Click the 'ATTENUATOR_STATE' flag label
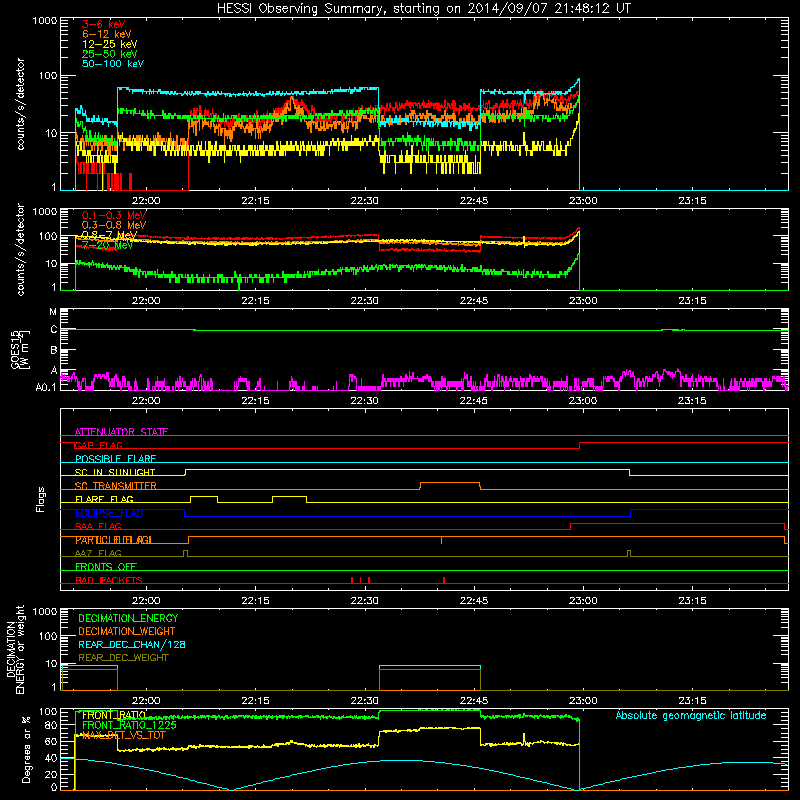Viewport: 800px width, 800px height. point(121,432)
